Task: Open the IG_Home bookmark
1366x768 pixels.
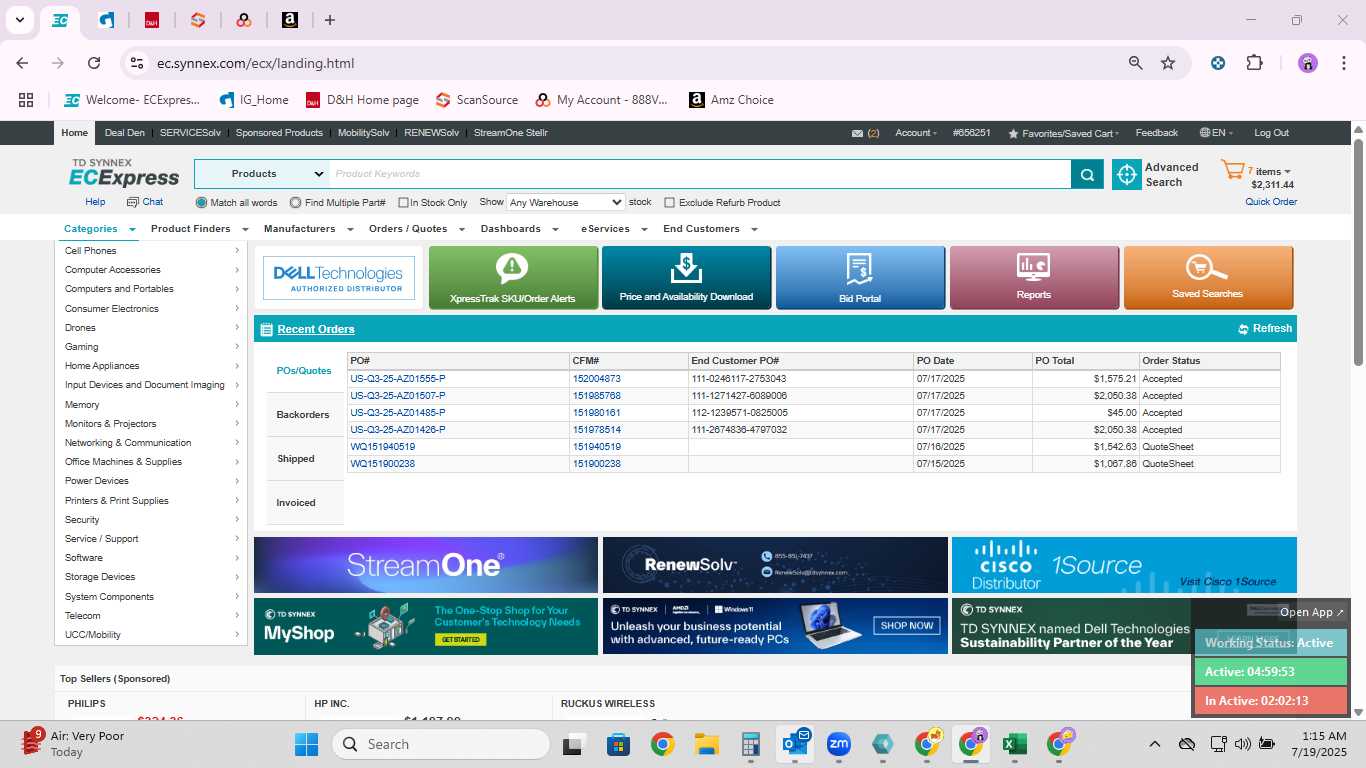Action: click(x=254, y=100)
